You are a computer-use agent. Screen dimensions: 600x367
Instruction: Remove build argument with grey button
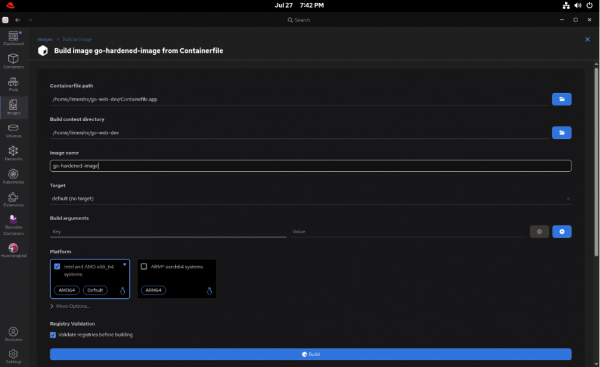pyautogui.click(x=539, y=232)
